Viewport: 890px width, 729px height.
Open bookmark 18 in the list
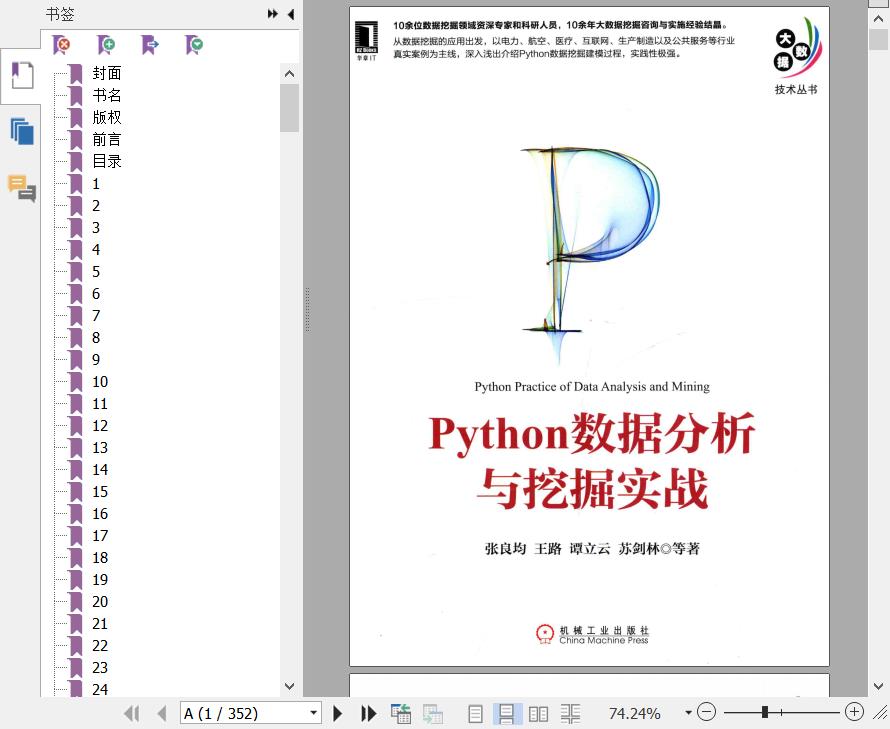click(100, 558)
